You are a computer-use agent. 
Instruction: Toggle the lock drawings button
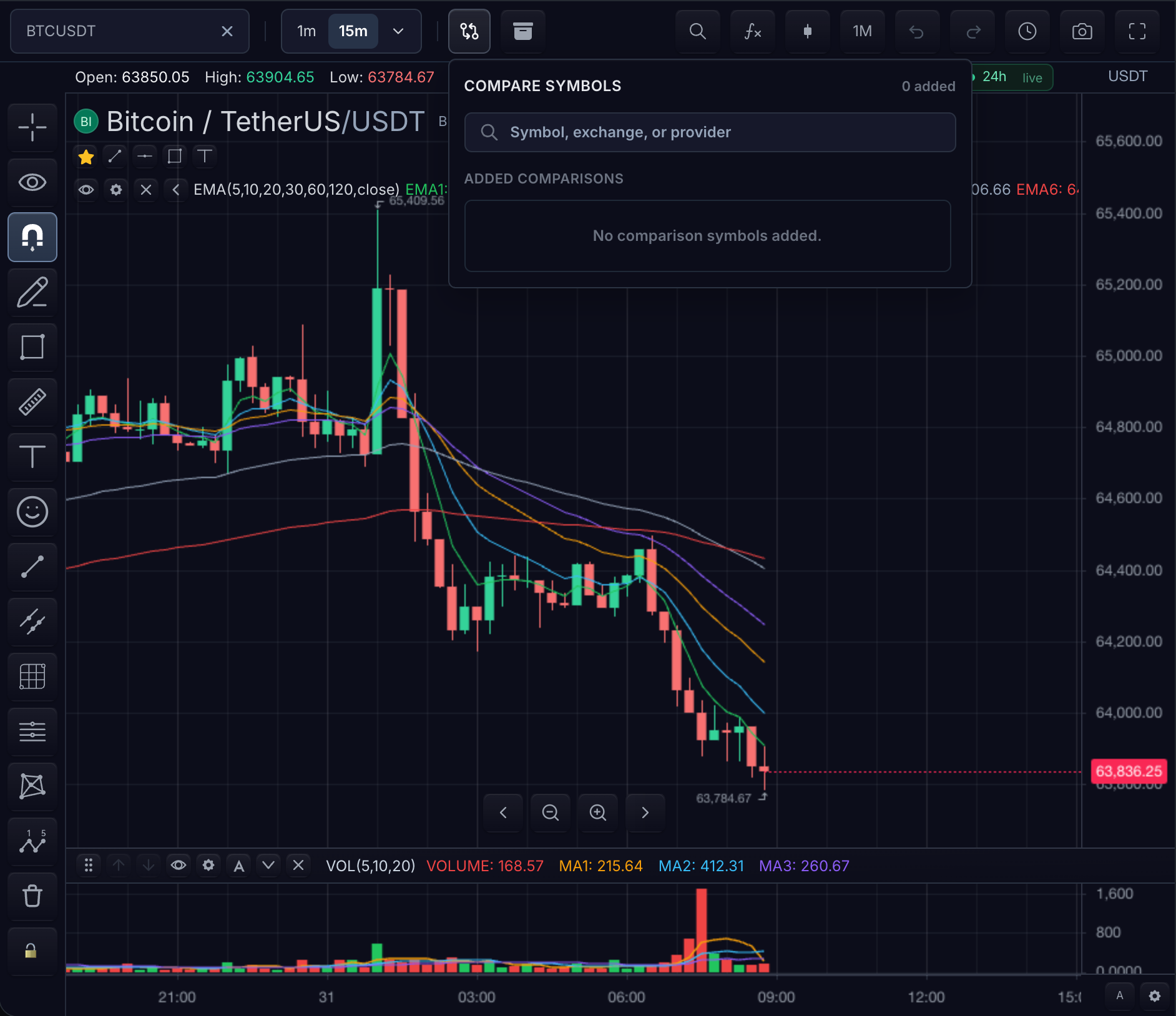click(x=32, y=951)
